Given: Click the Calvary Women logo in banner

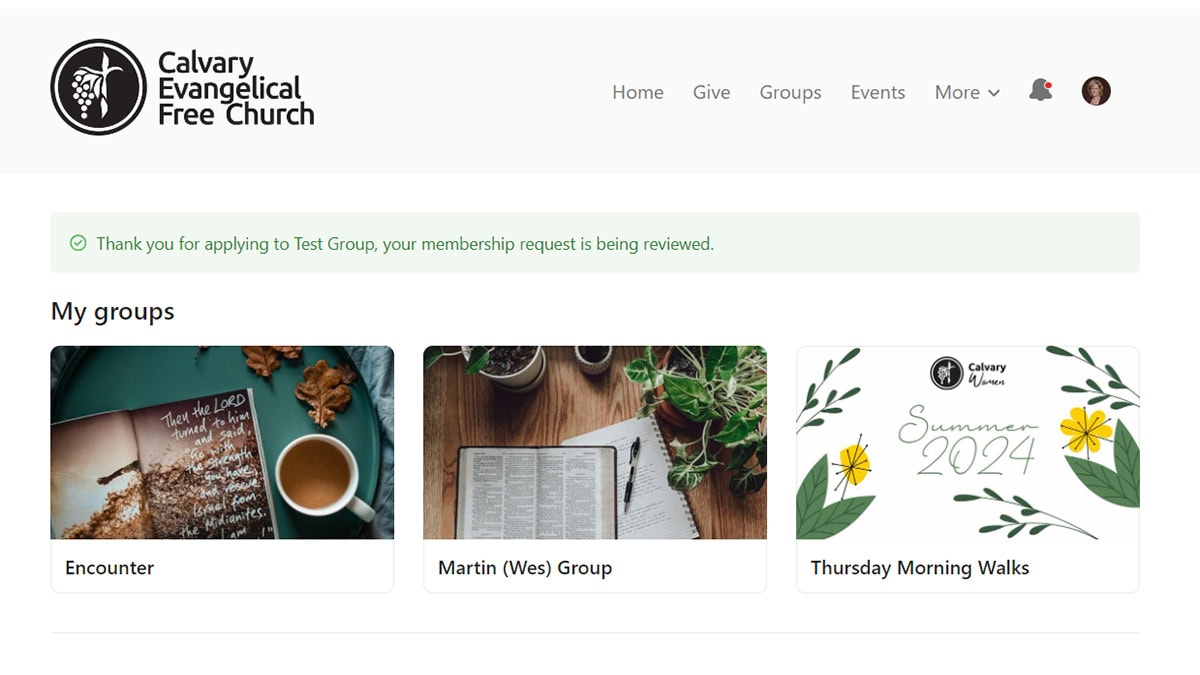Looking at the screenshot, I should click(947, 374).
